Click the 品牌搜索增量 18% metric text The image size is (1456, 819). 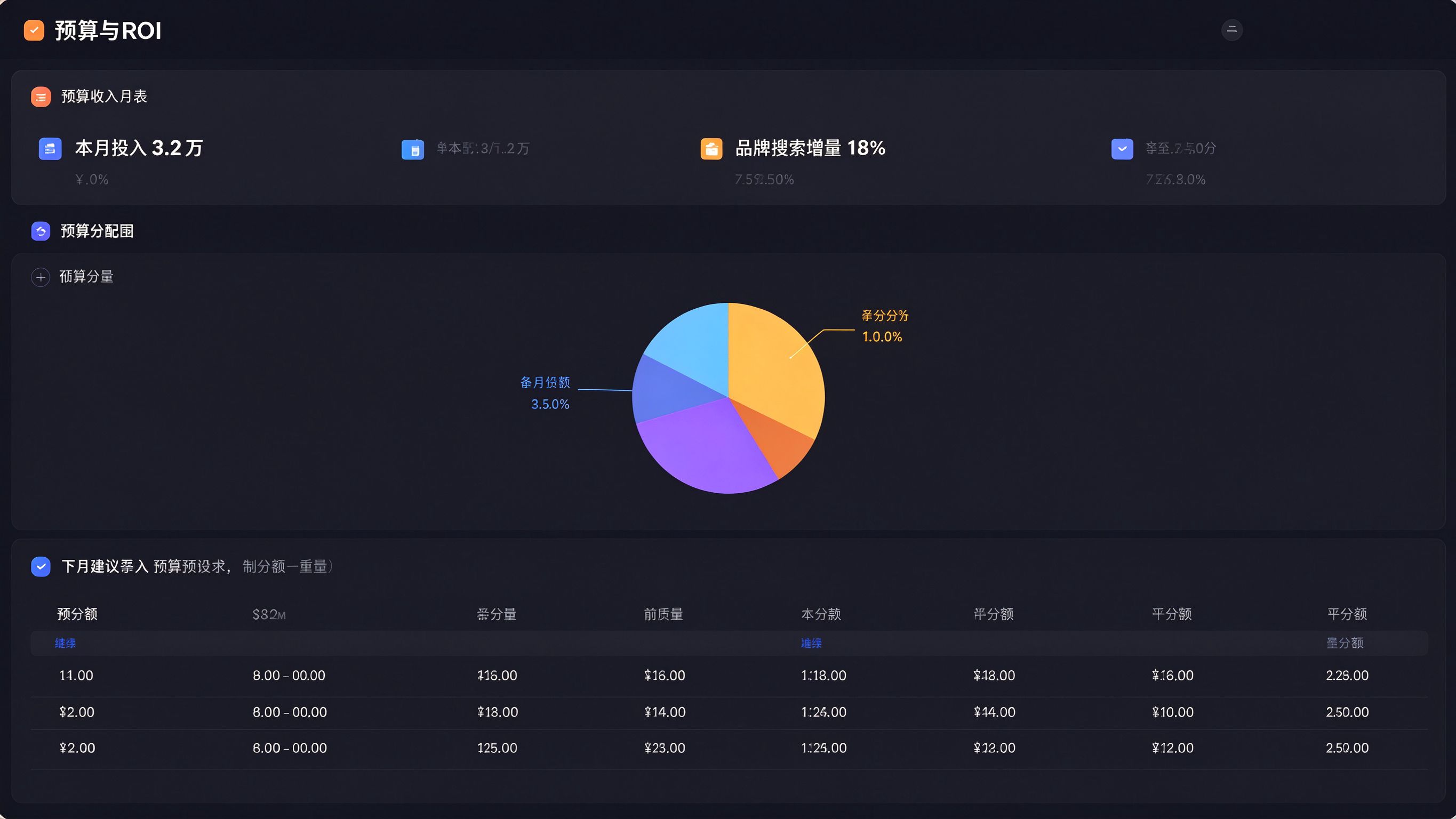(x=810, y=148)
